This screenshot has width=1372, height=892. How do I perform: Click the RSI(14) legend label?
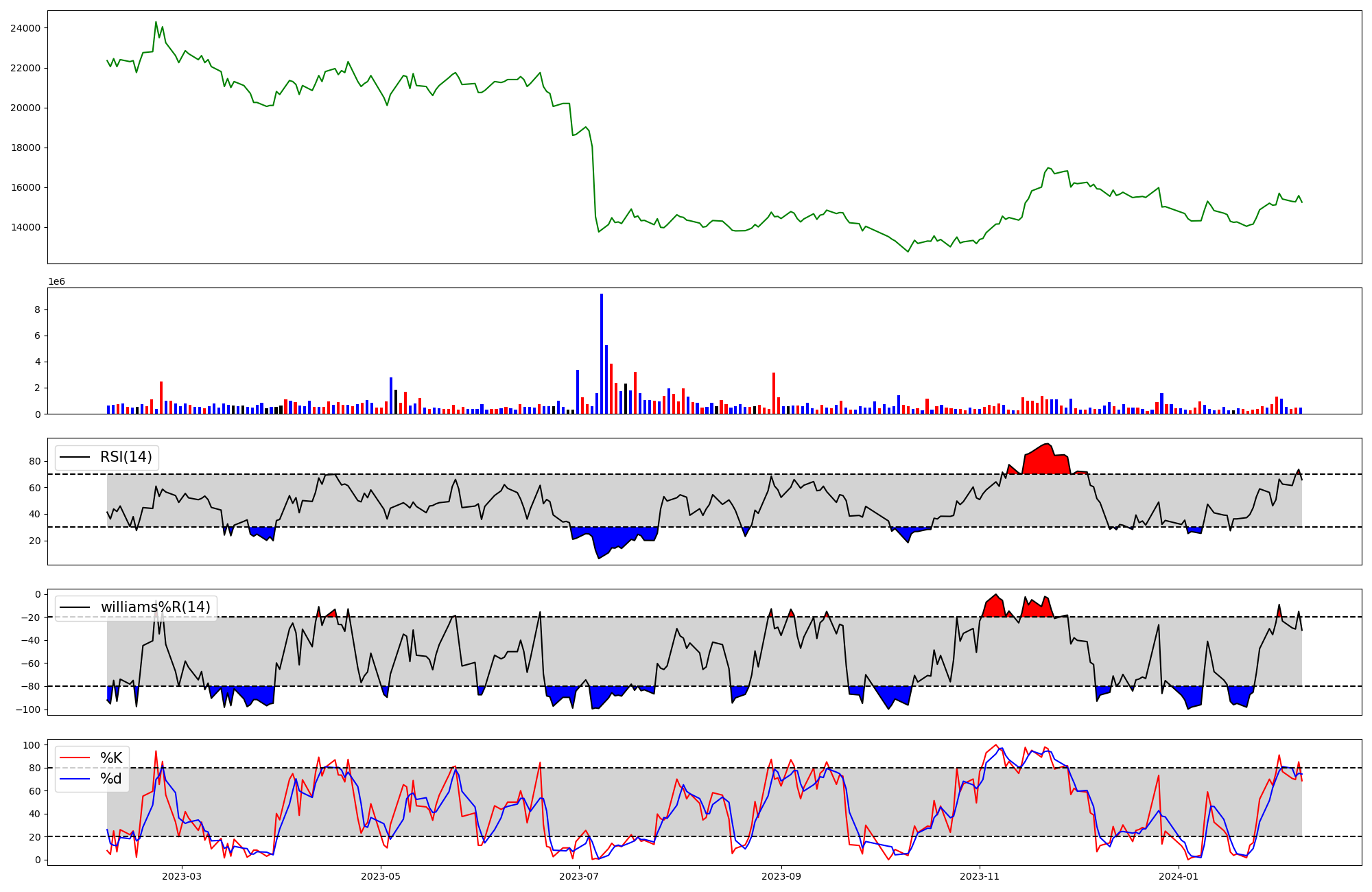click(126, 457)
